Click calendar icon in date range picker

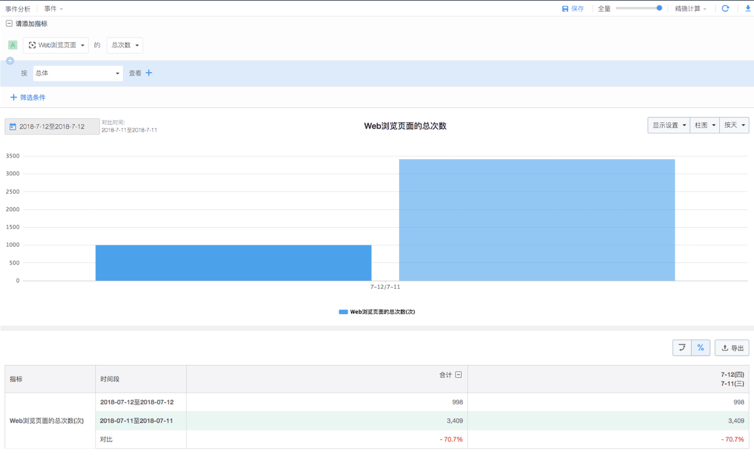coord(13,127)
